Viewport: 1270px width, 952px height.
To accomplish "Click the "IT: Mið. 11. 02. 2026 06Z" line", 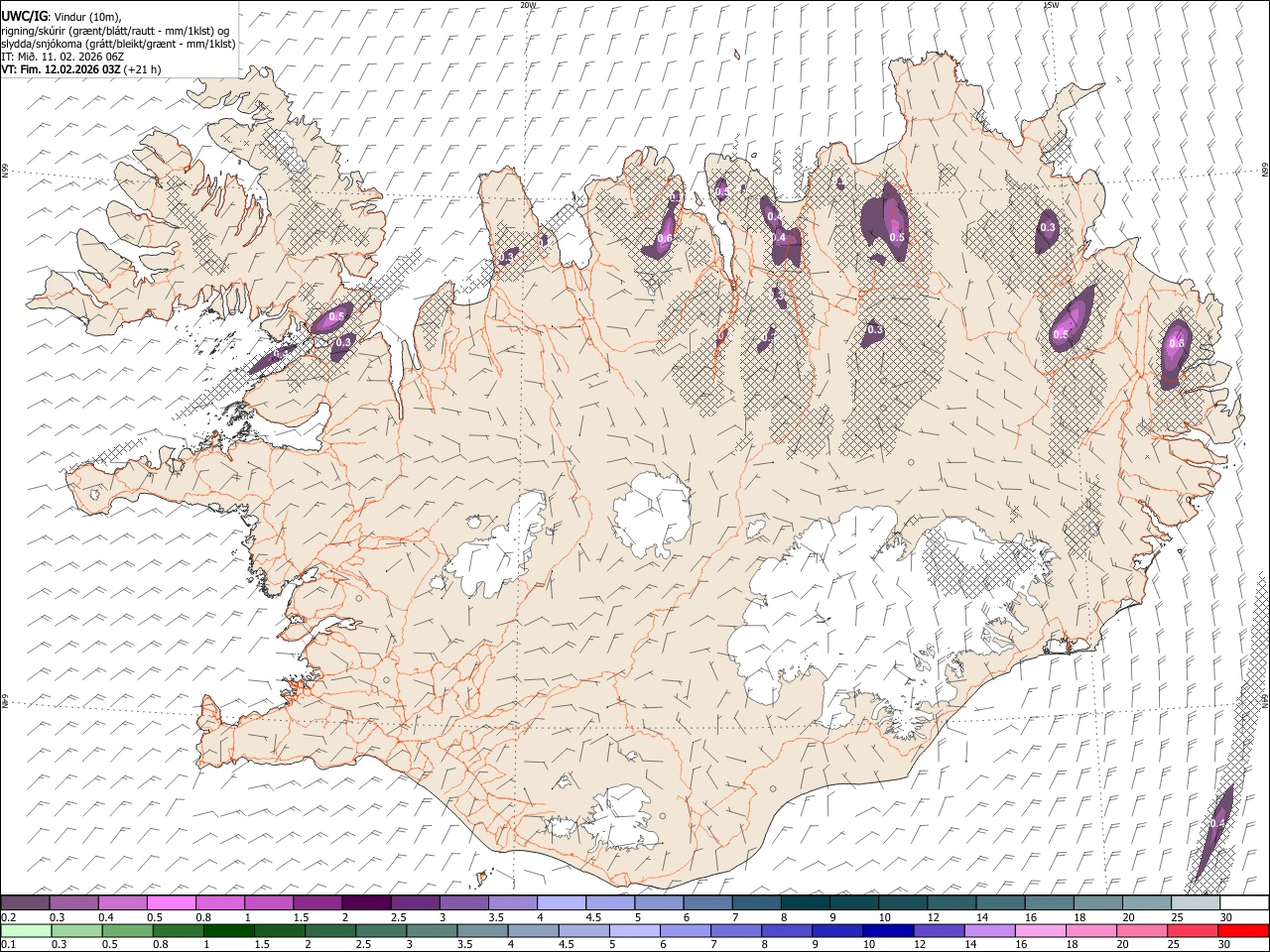I will [63, 57].
